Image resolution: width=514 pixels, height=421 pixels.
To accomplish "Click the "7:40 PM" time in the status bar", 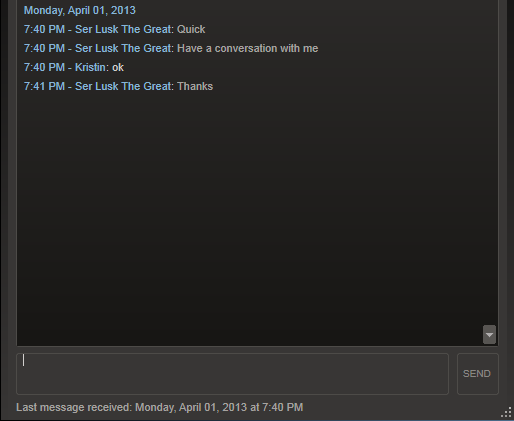I will click(x=283, y=407).
